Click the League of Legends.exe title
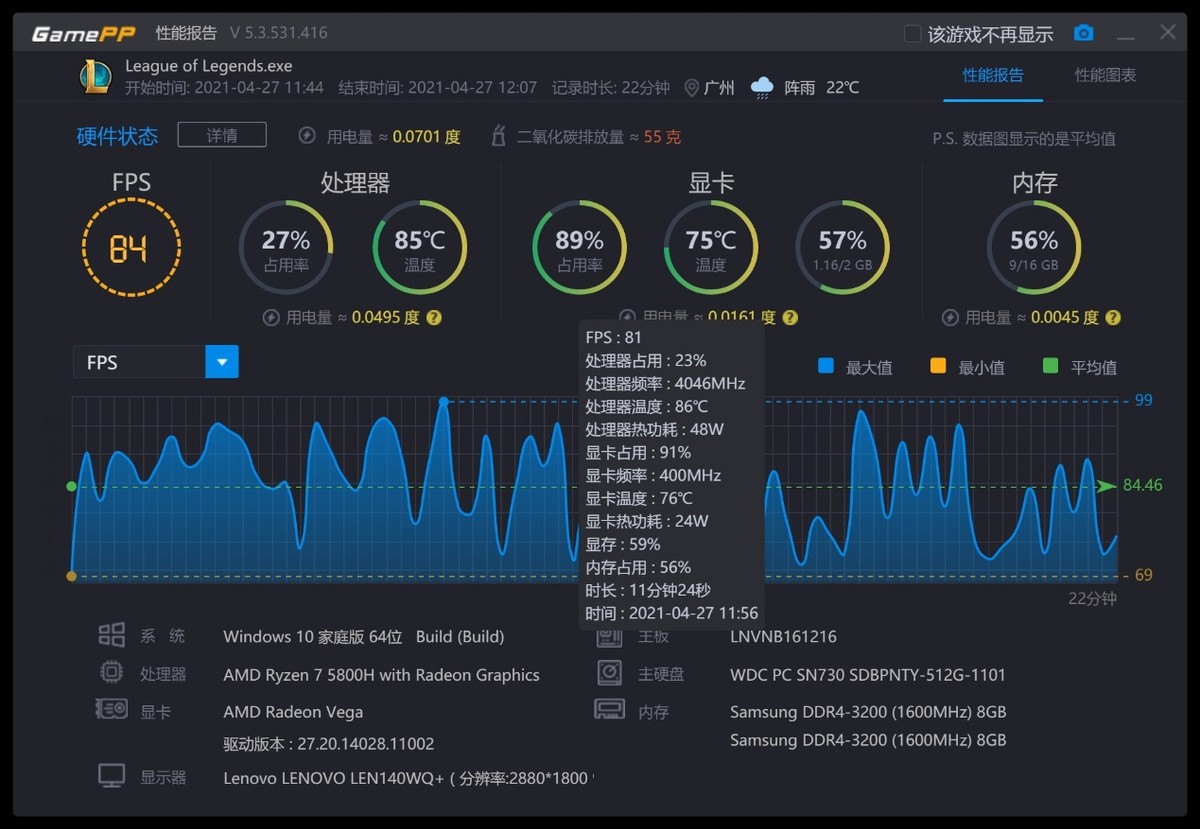This screenshot has height=829, width=1200. pyautogui.click(x=209, y=66)
